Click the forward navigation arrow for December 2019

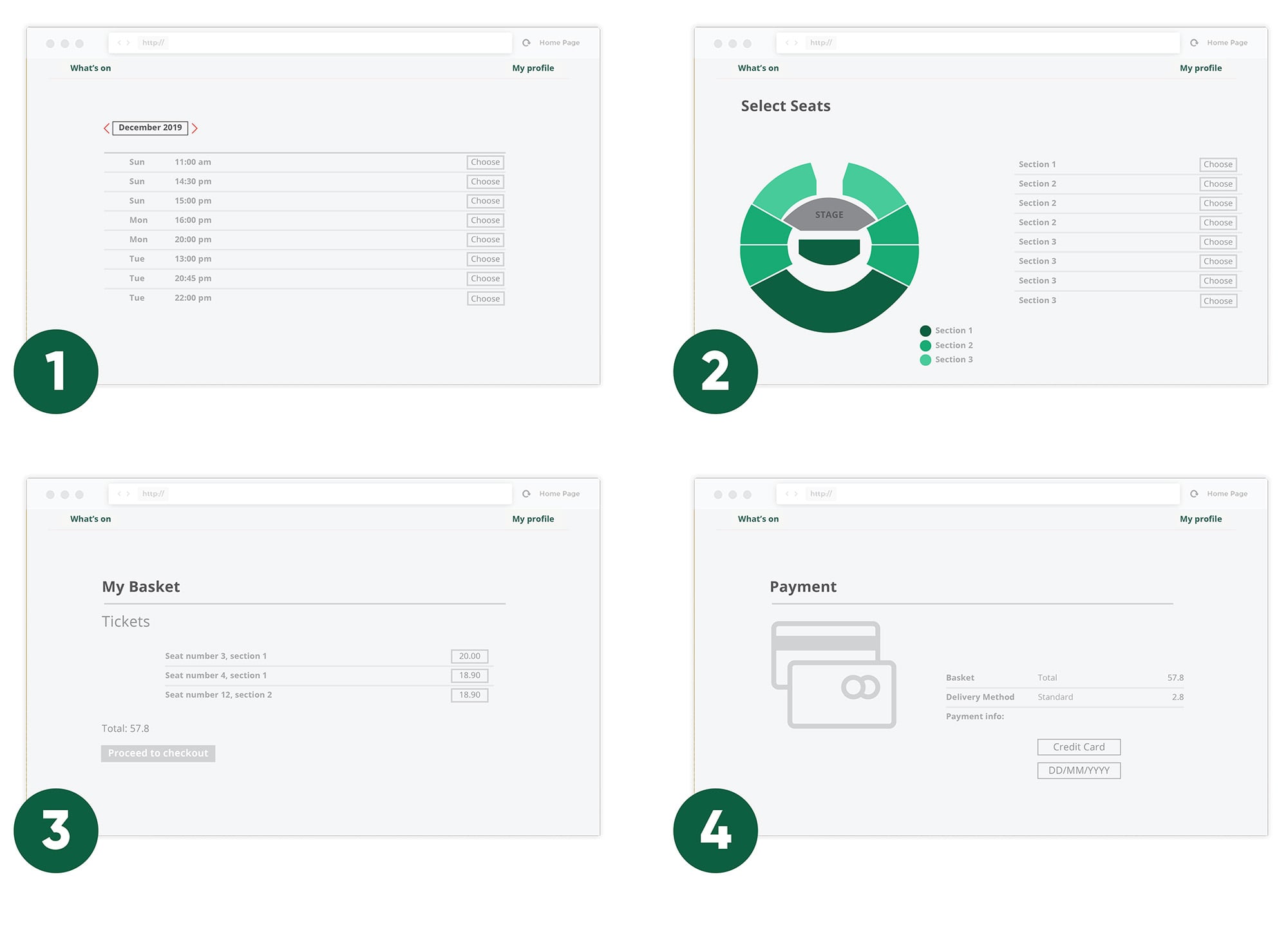(197, 128)
